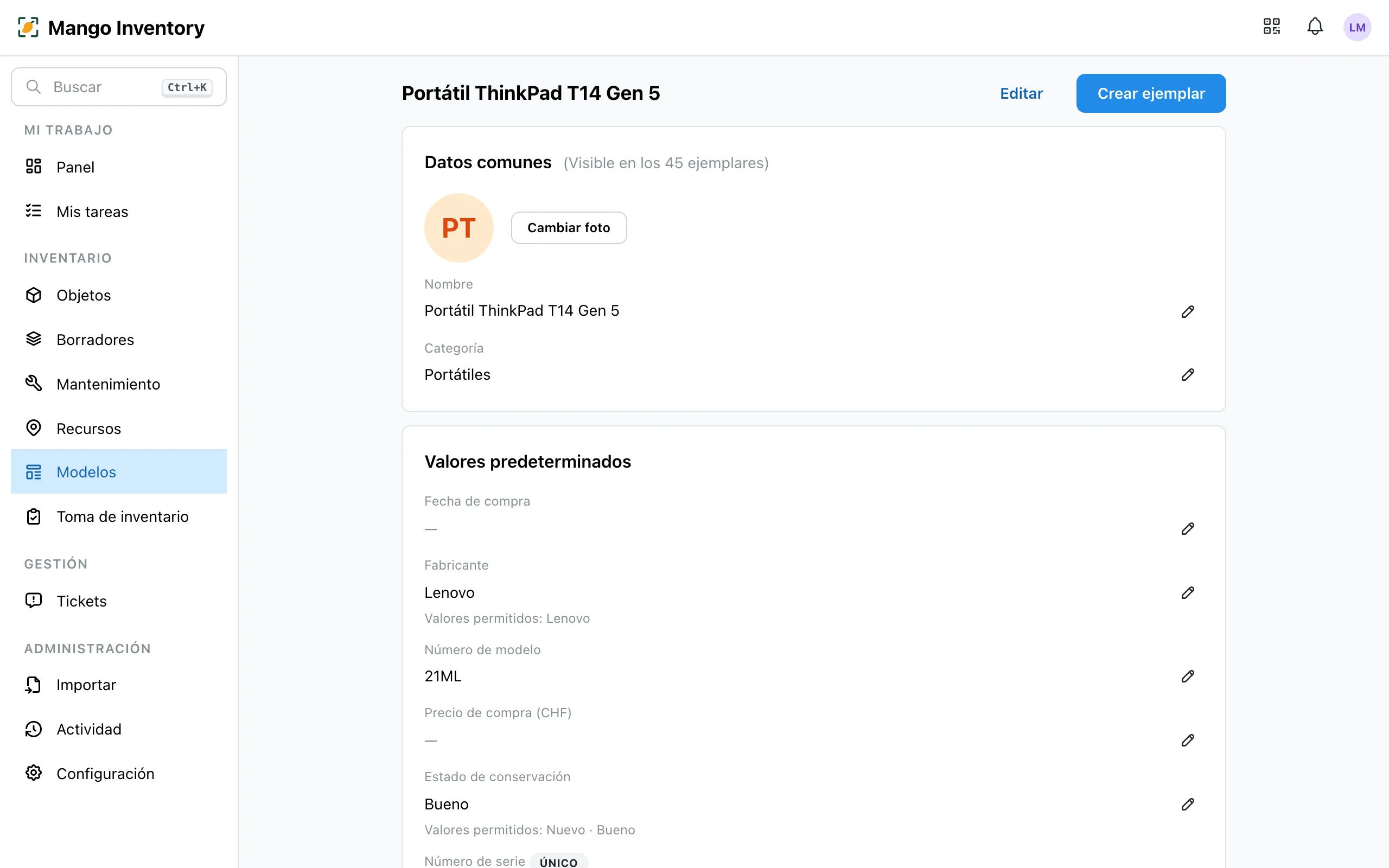1389x868 pixels.
Task: Click the Cambiar foto button
Action: [569, 228]
